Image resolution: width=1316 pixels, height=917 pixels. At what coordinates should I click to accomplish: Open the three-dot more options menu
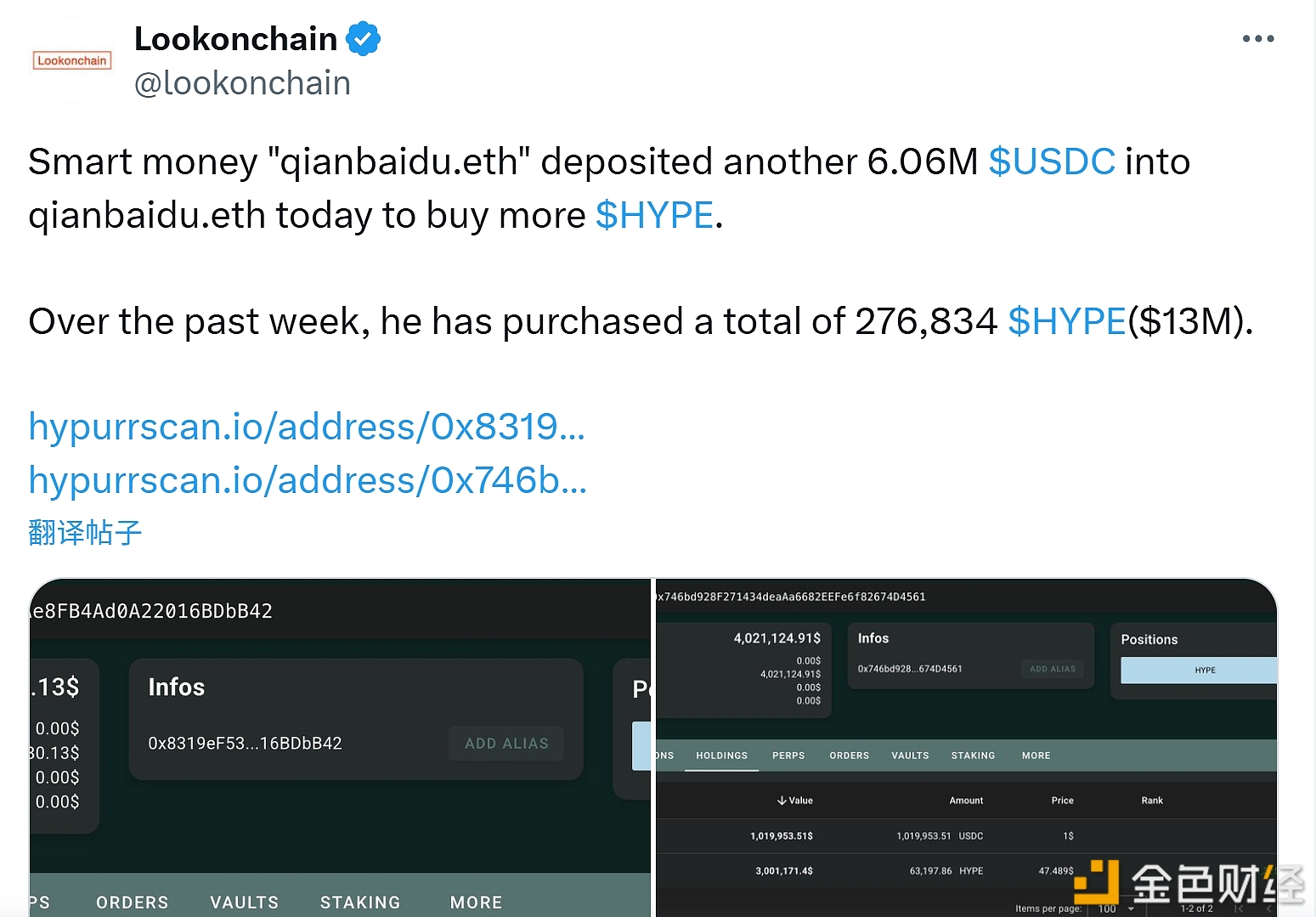click(x=1257, y=39)
